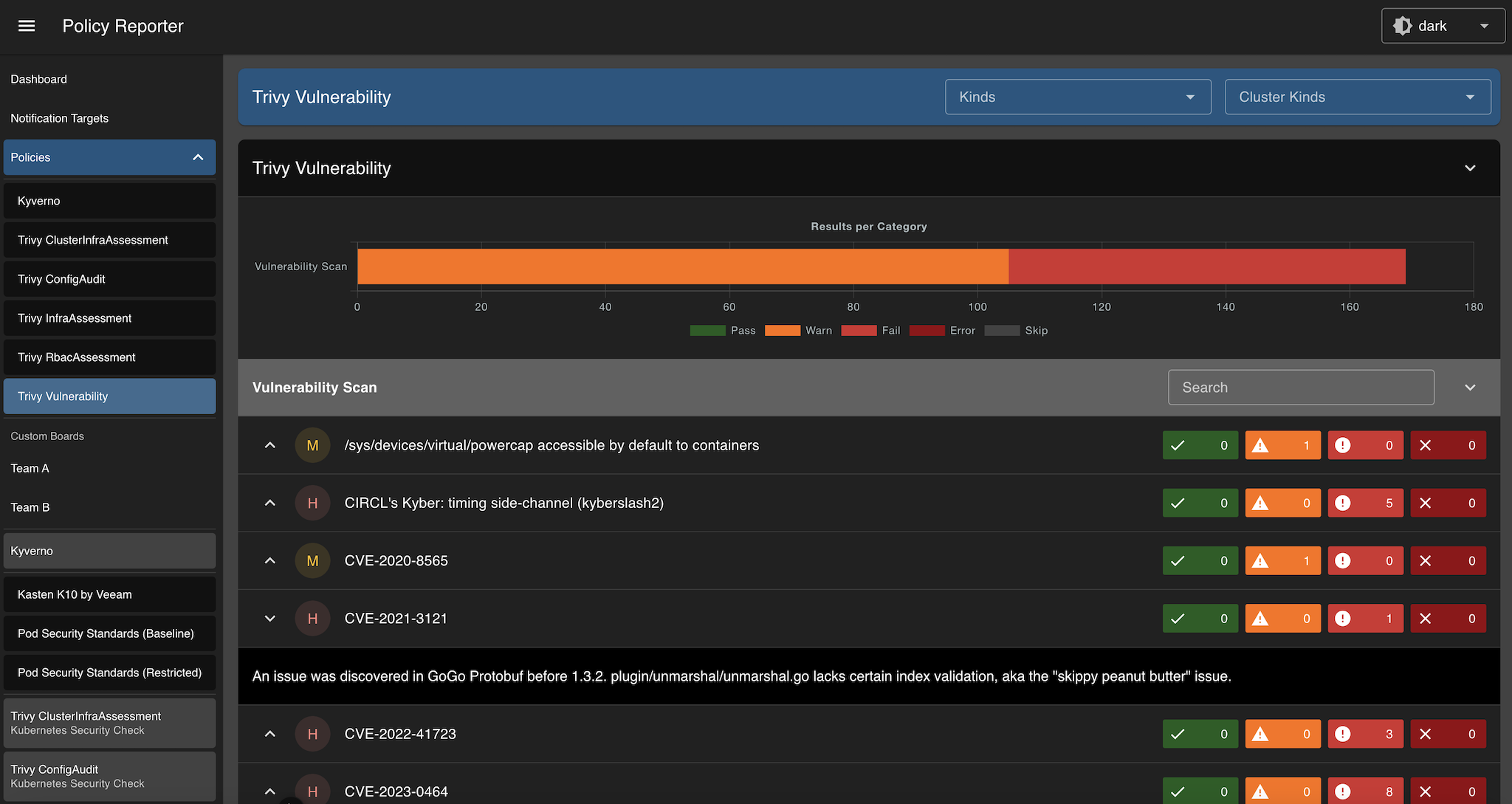Select Trivy ClusterInfraAssessment policy menu item
The width and height of the screenshot is (1512, 804).
pyautogui.click(x=109, y=239)
